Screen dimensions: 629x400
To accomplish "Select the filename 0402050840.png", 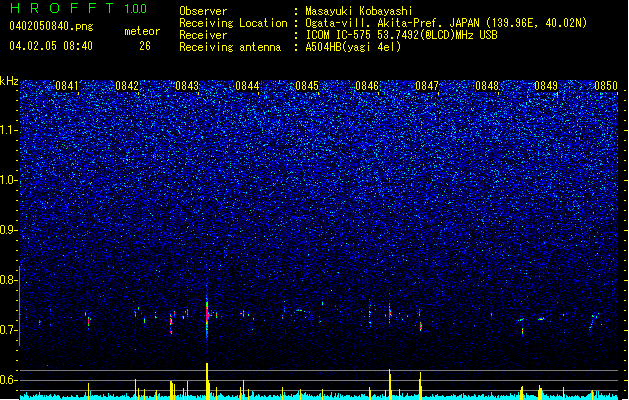I will point(51,26).
